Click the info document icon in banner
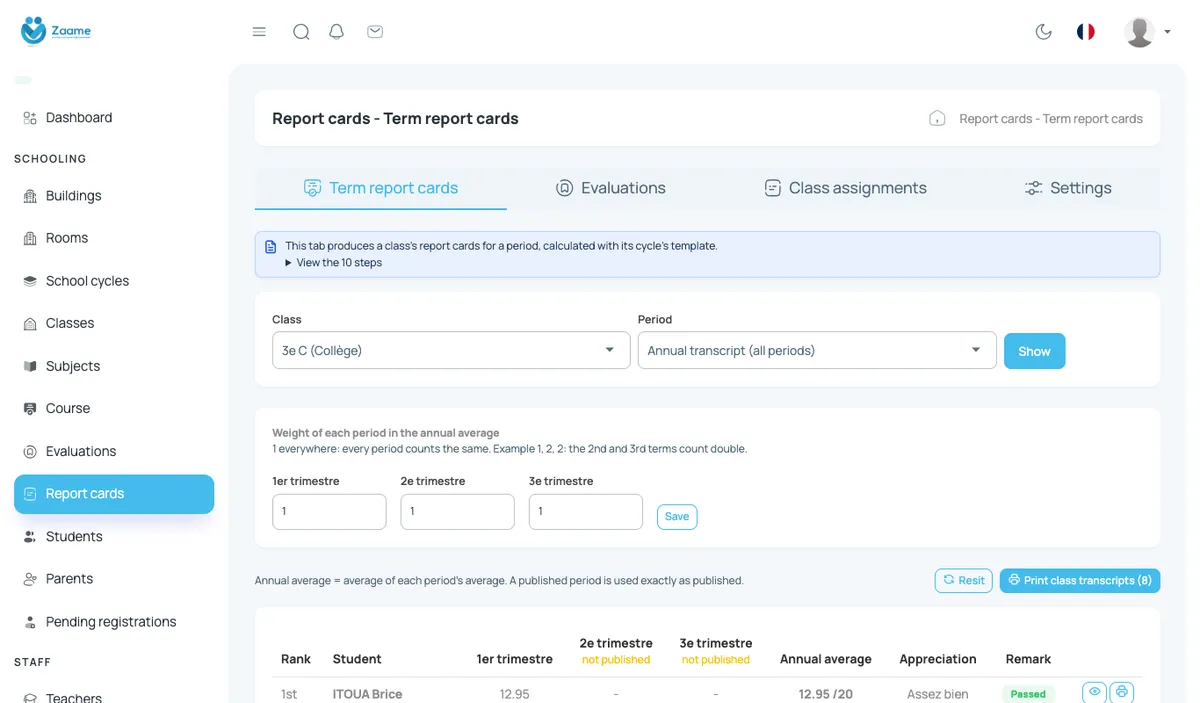The height and width of the screenshot is (703, 1200). 270,246
